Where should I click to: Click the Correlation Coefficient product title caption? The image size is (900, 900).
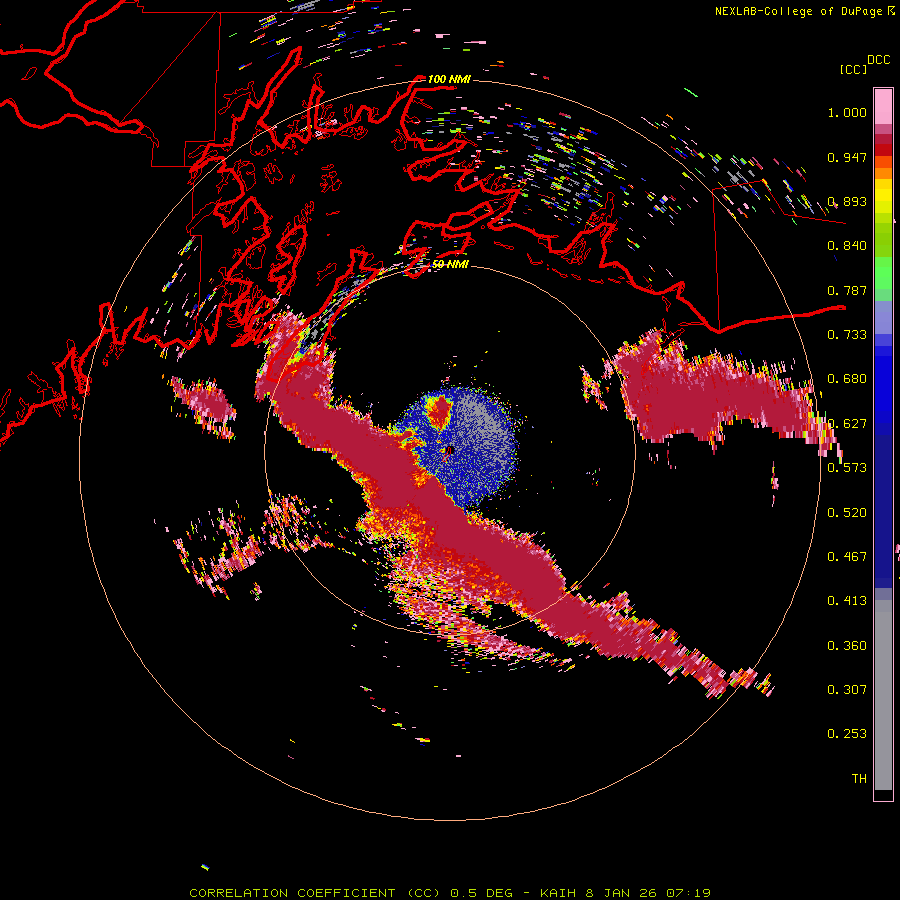click(450, 893)
